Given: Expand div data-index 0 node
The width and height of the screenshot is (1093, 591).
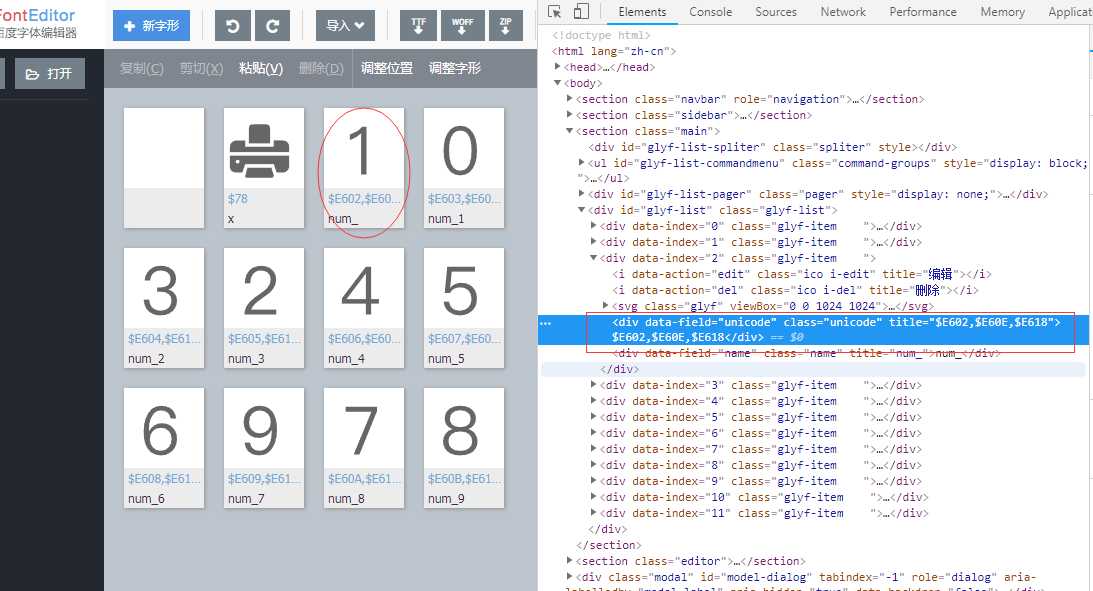Looking at the screenshot, I should pos(593,226).
